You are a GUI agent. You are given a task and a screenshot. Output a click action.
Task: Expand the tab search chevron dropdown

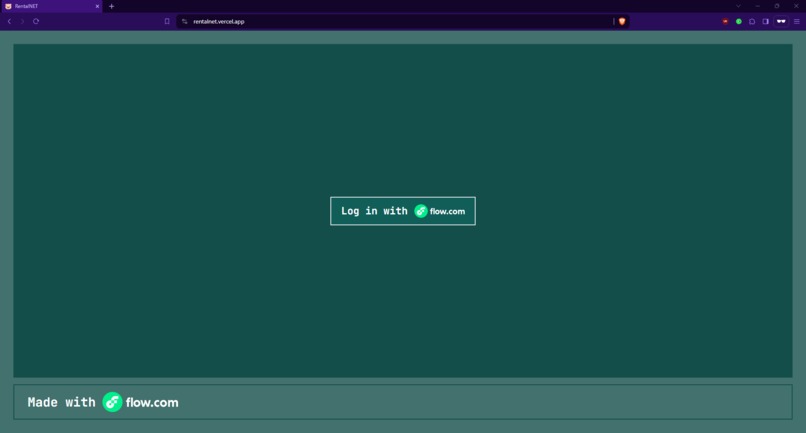pyautogui.click(x=738, y=6)
